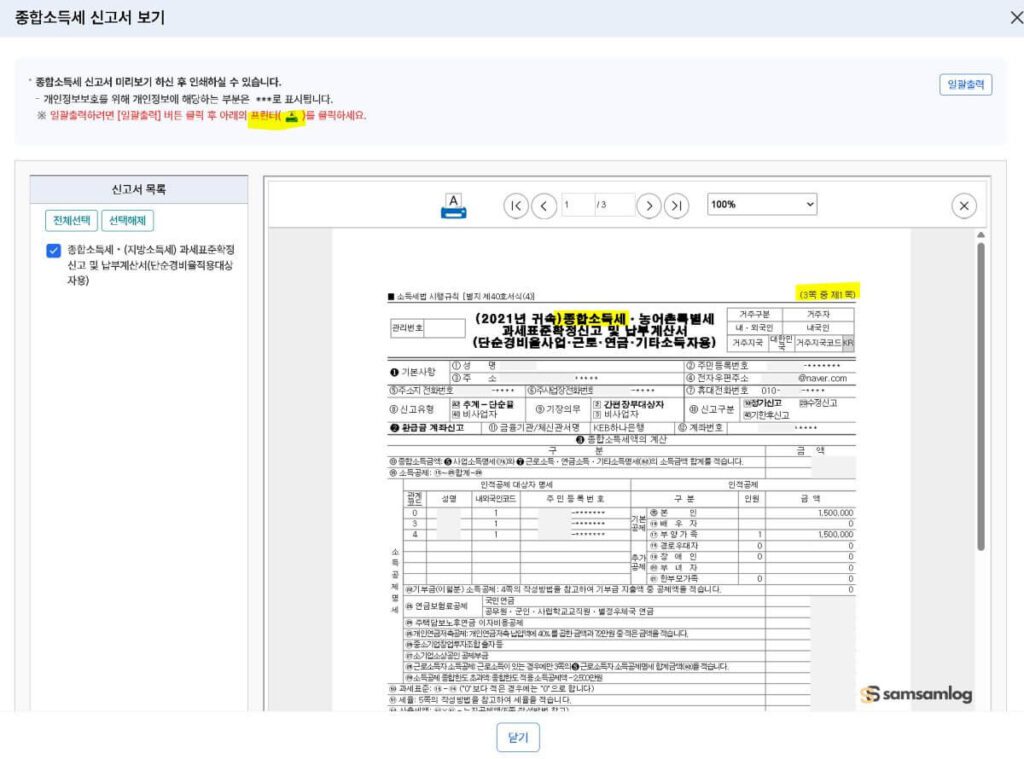Click the current page number field

click(576, 204)
